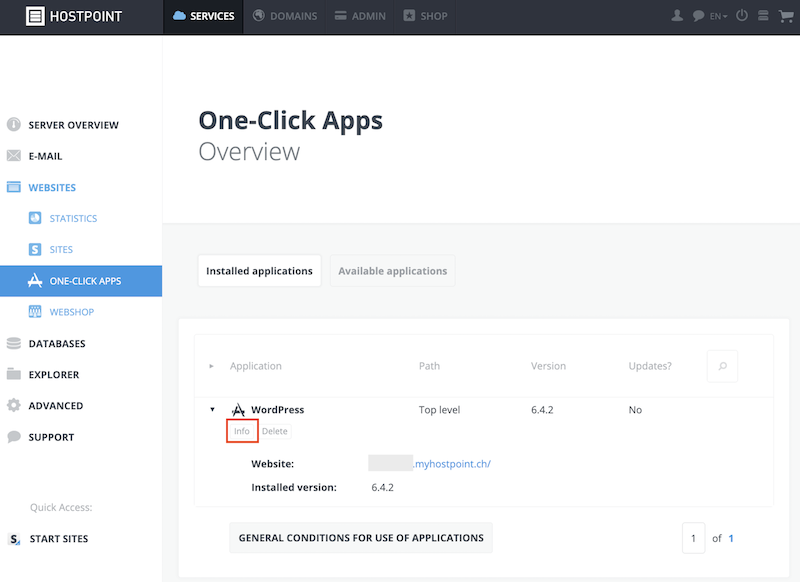Click the power logout icon
800x582 pixels.
tap(742, 16)
